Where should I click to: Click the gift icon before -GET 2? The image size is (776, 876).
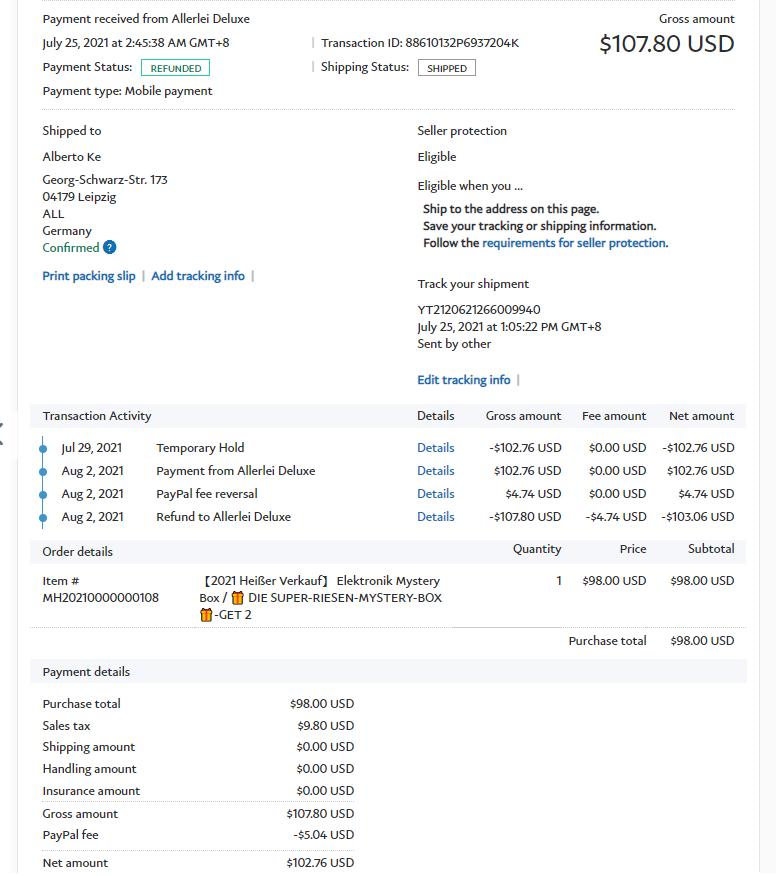[x=206, y=615]
